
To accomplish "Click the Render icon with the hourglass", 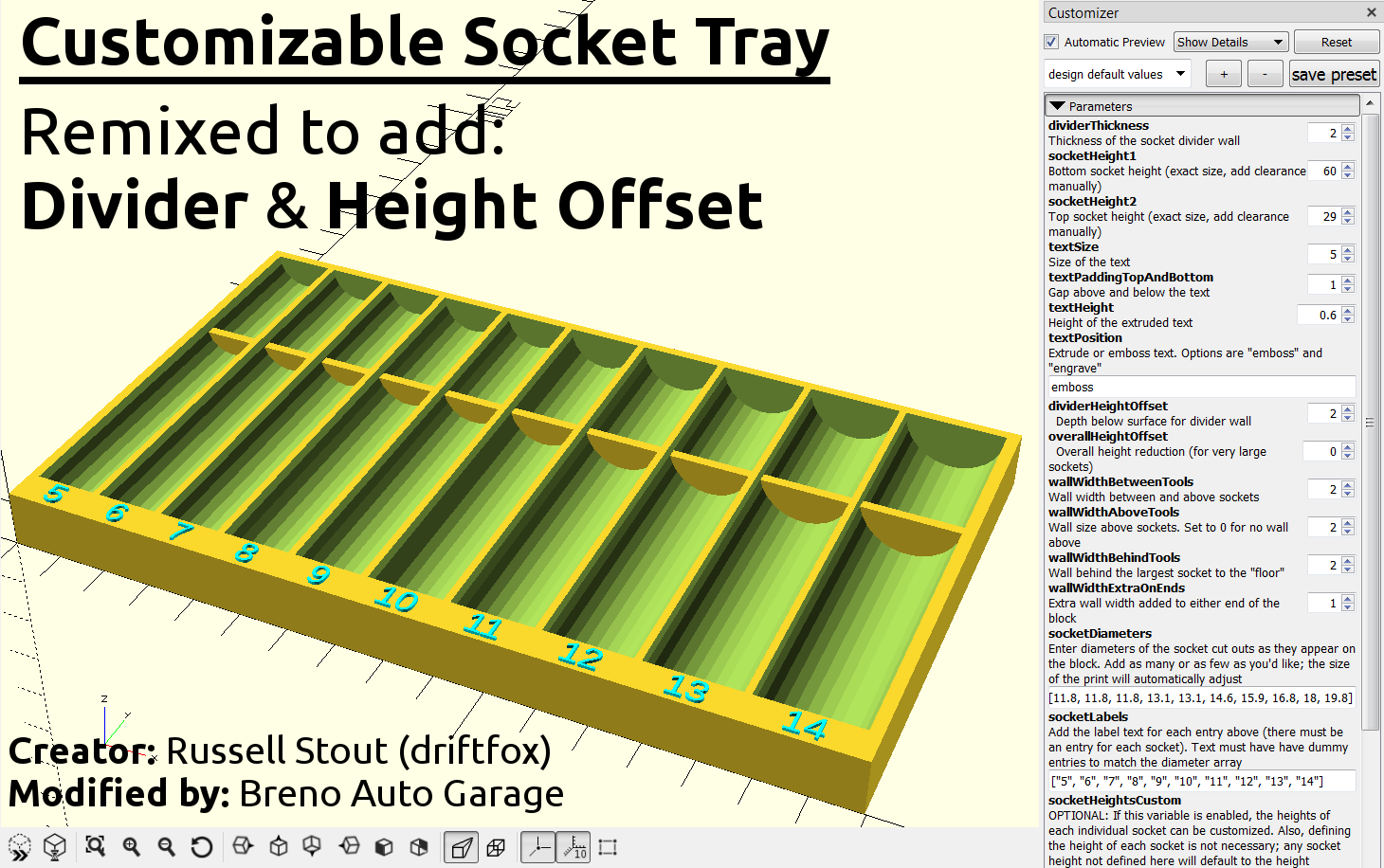I will [55, 846].
